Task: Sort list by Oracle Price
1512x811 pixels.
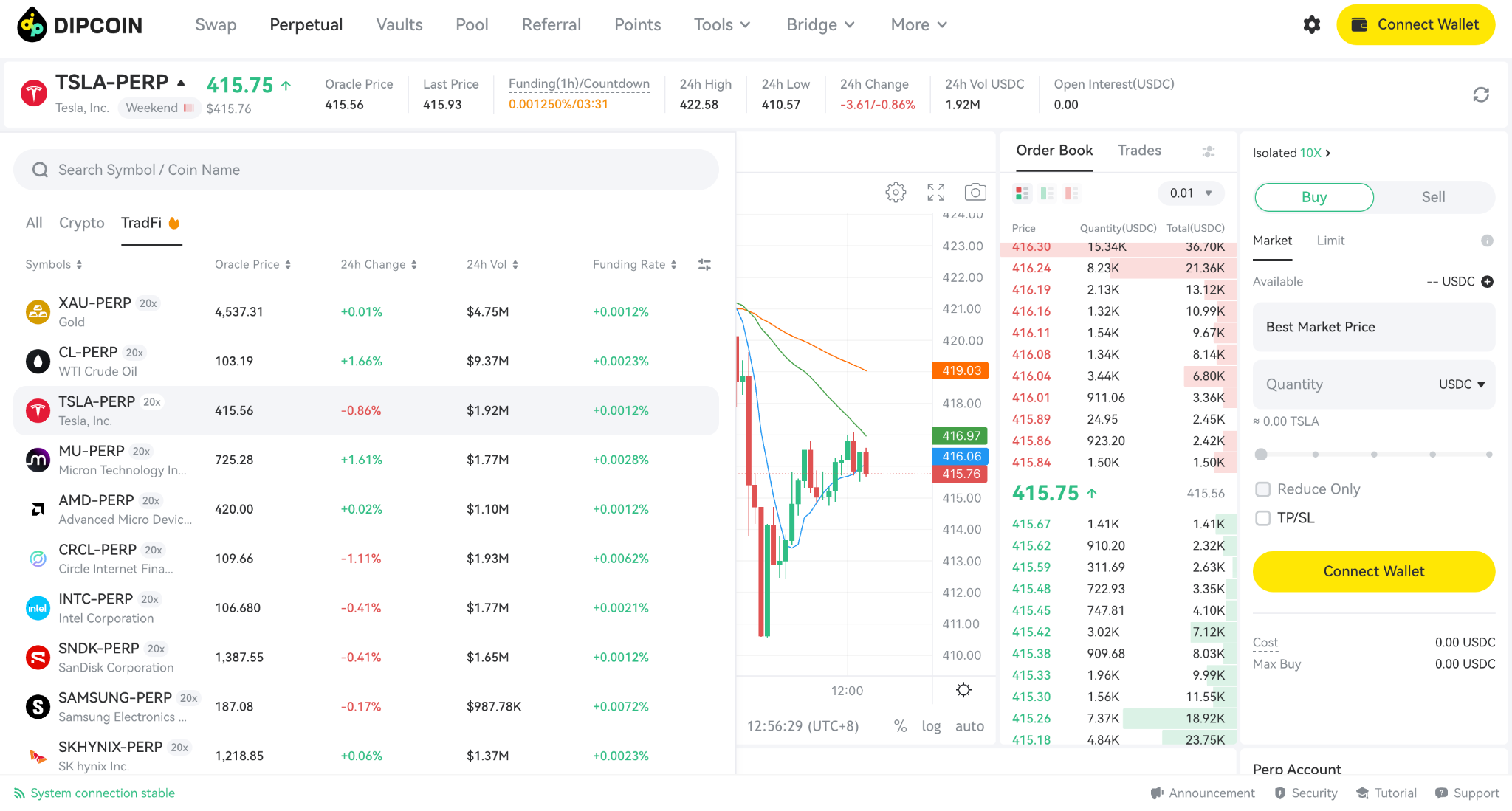Action: click(x=252, y=265)
